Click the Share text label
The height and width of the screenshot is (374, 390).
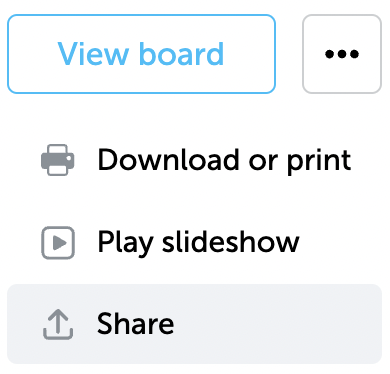(x=135, y=323)
